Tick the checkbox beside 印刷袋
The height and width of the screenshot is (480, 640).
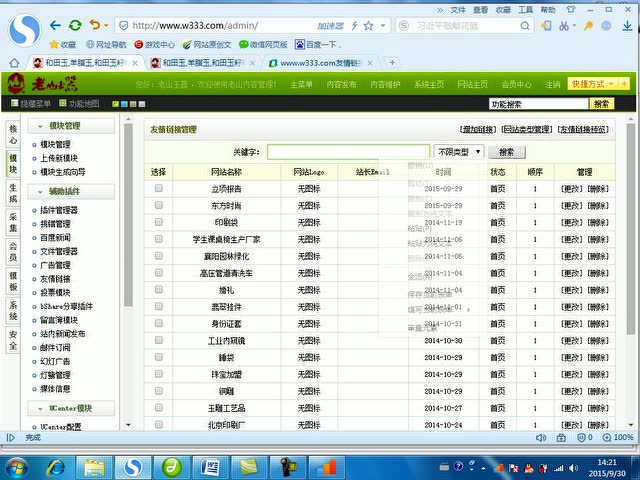coord(159,222)
